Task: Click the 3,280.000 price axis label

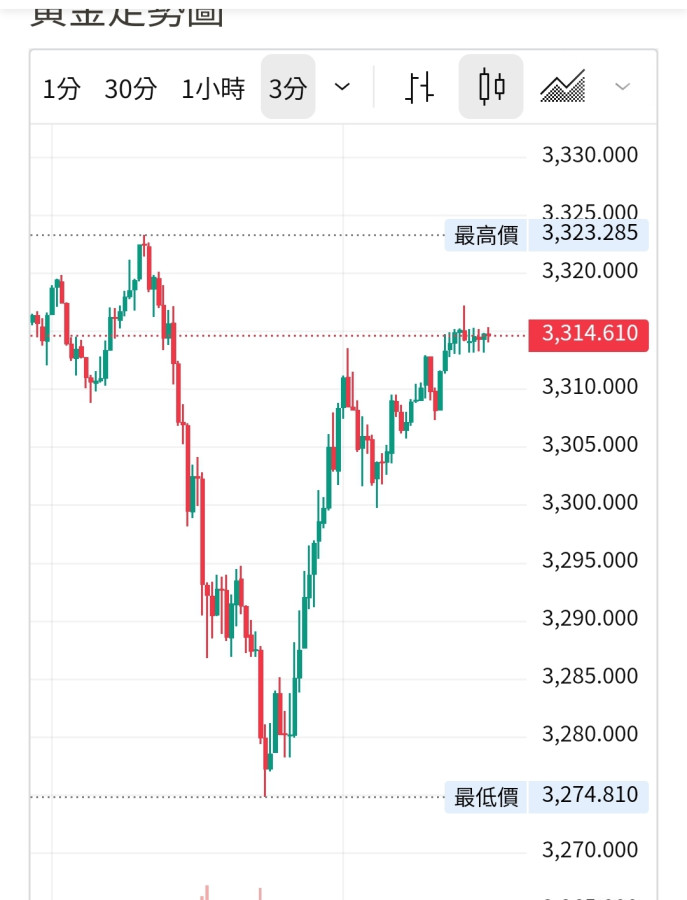Action: 590,734
